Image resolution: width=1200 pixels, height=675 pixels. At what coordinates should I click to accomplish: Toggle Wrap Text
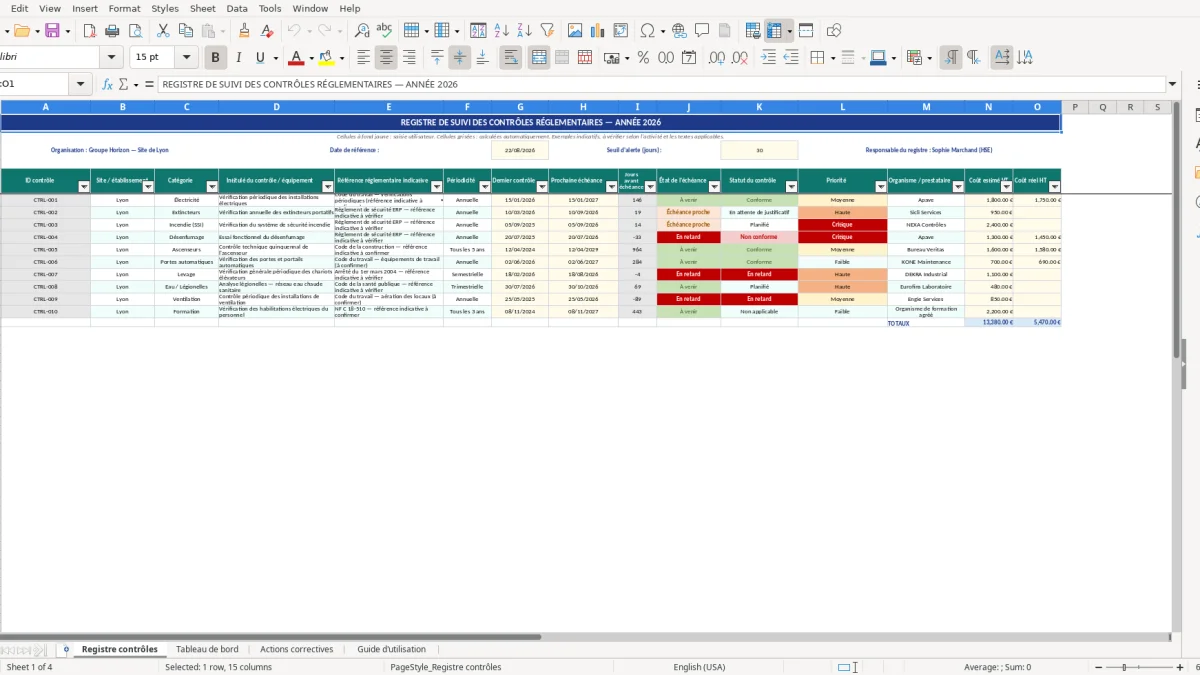point(511,58)
